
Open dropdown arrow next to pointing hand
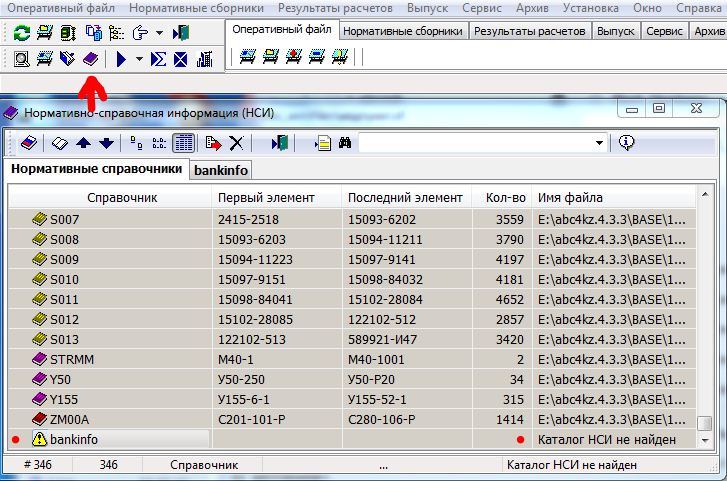point(158,33)
